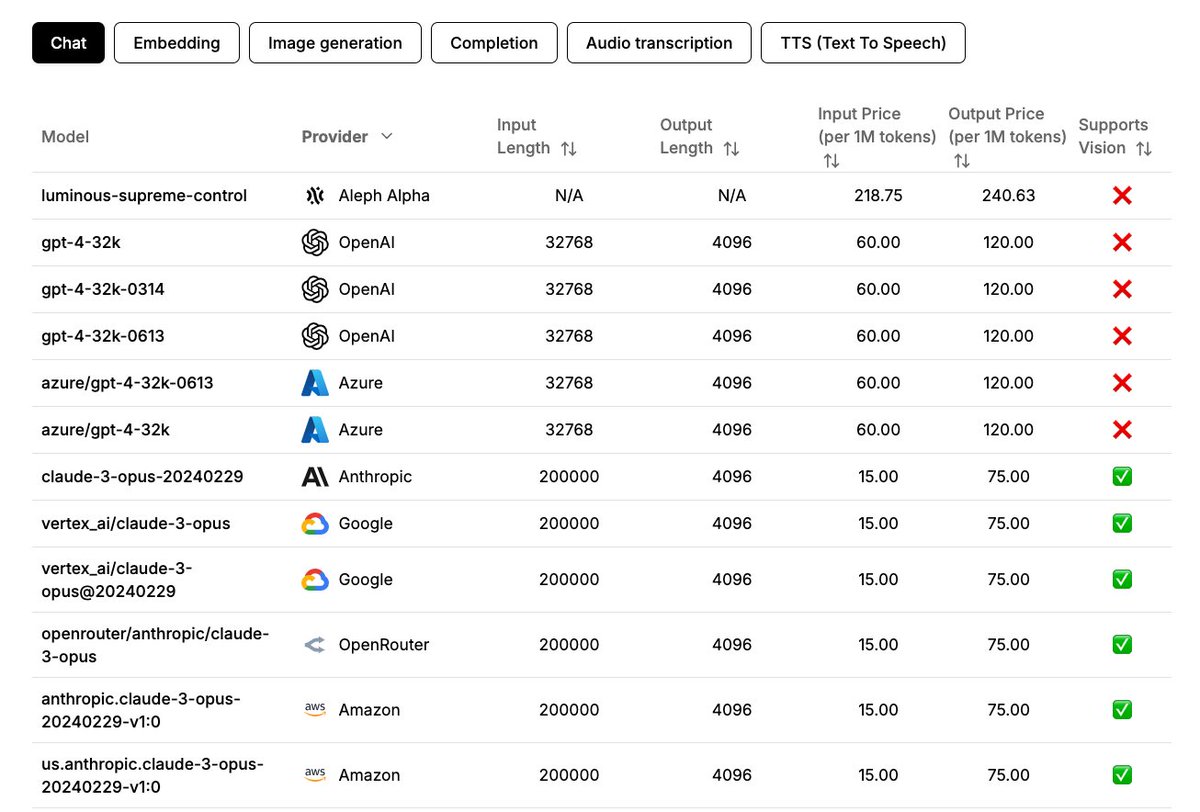
Task: Sort by Output Price arrows icon
Action: tap(961, 160)
